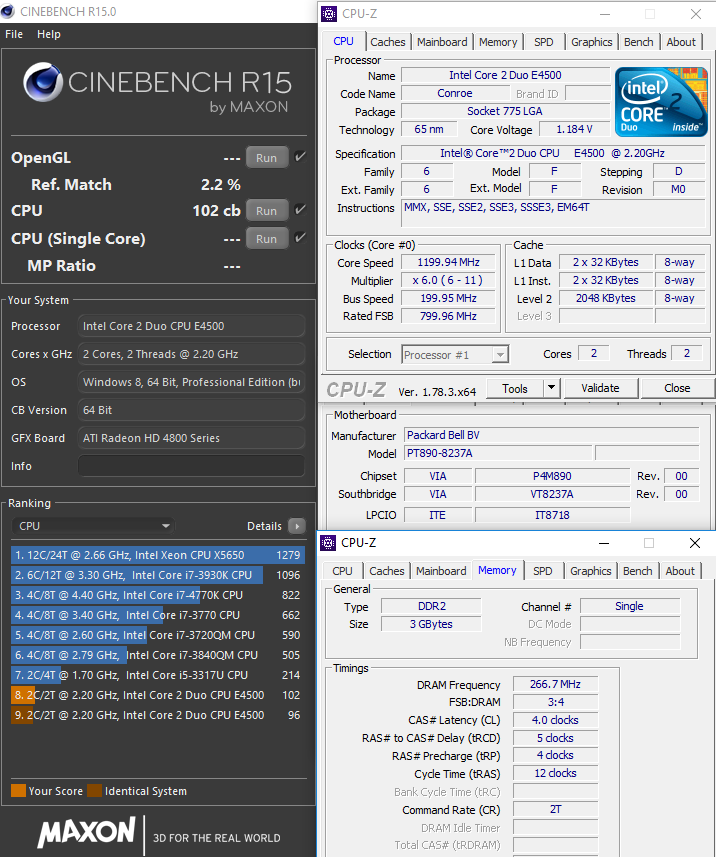Select ranking row Intel Core i7-4770K
The image size is (716, 857).
click(x=157, y=595)
